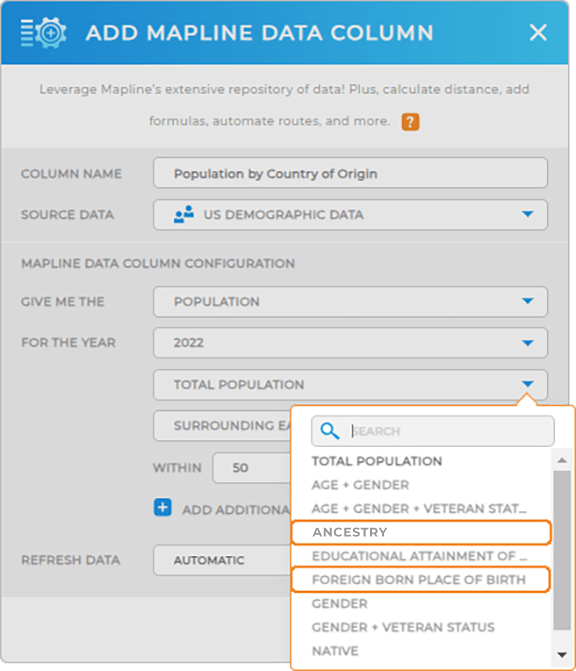Choose Foreign Born Place of Birth
576x671 pixels.
click(421, 579)
